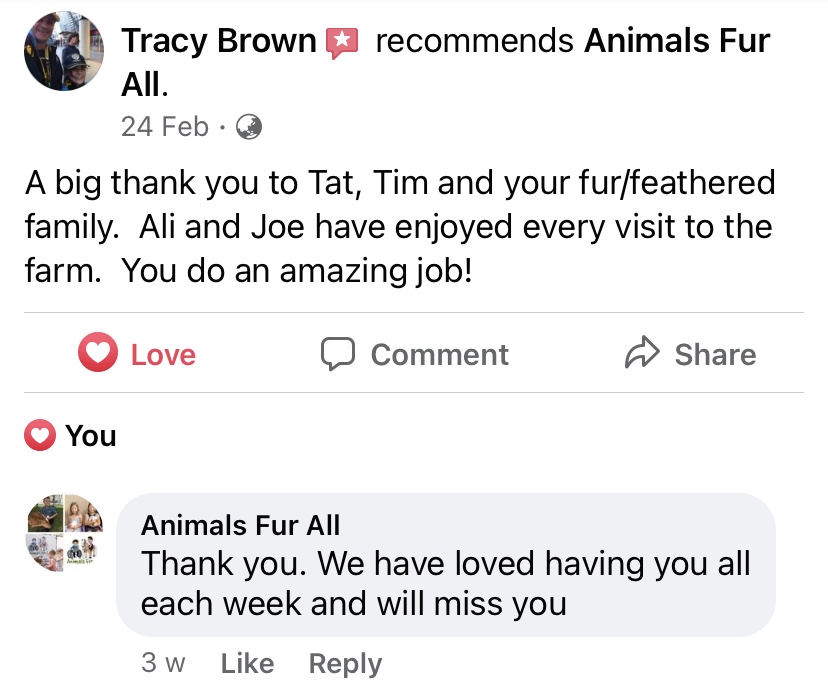Open Tracy Brown's profile picture
The width and height of the screenshot is (828, 690).
pyautogui.click(x=65, y=52)
